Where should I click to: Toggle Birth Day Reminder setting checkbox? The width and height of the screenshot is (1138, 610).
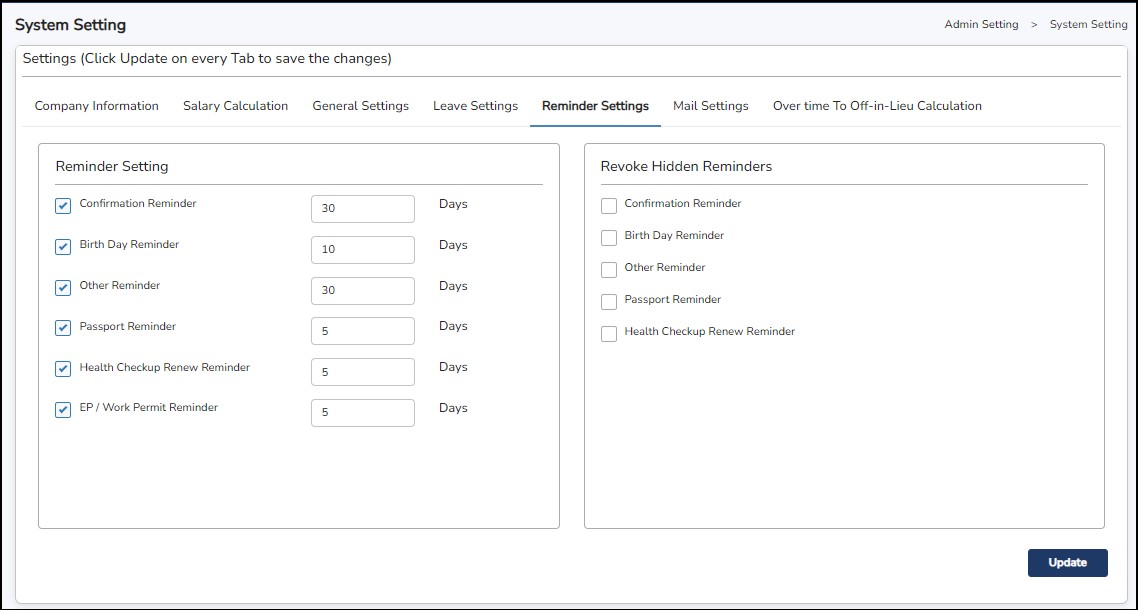(63, 247)
